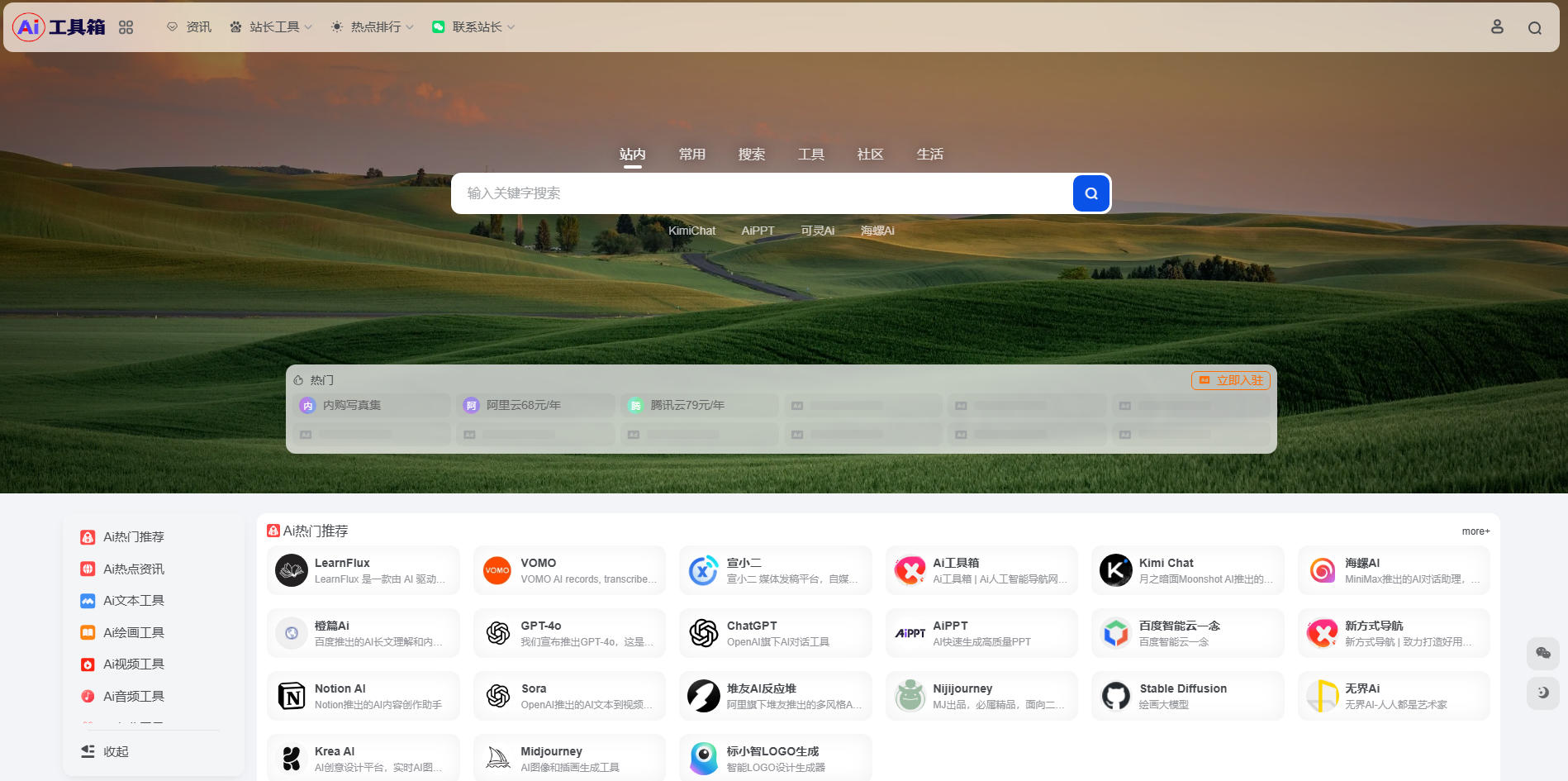Click the Nijijourney mascot icon
The image size is (1568, 781).
[x=910, y=696]
